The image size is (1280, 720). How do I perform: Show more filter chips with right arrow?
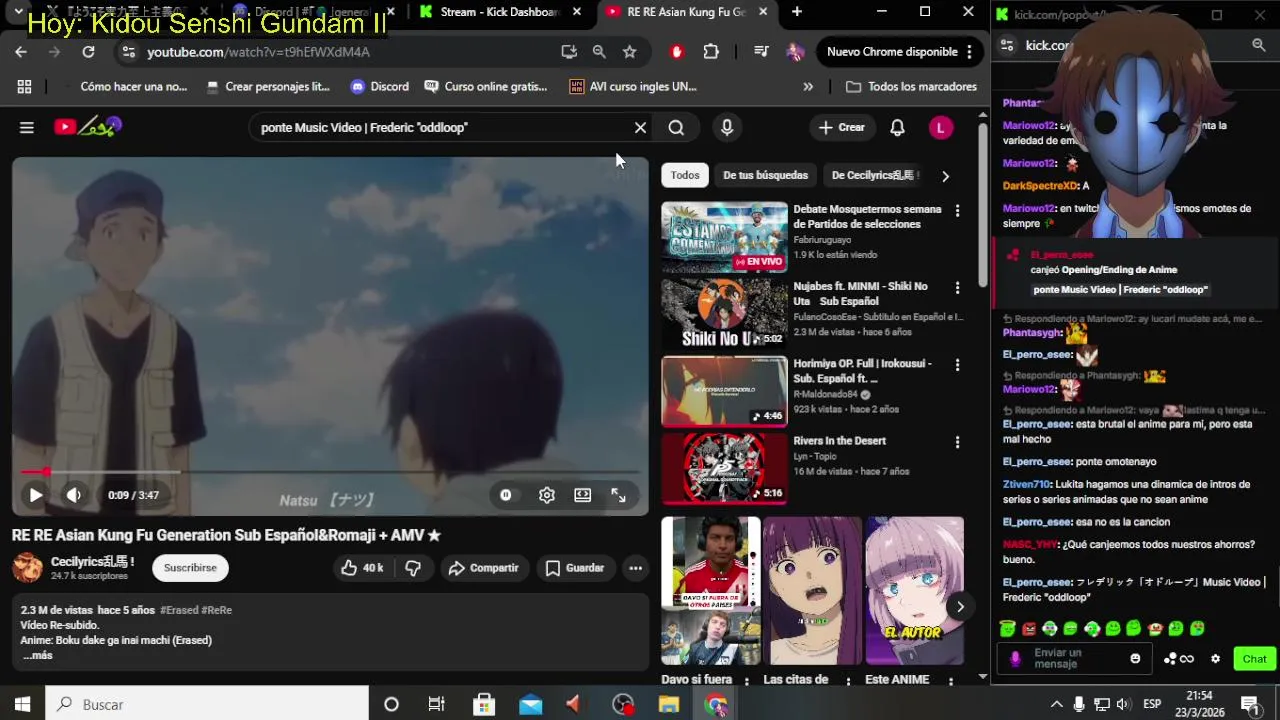(x=946, y=176)
